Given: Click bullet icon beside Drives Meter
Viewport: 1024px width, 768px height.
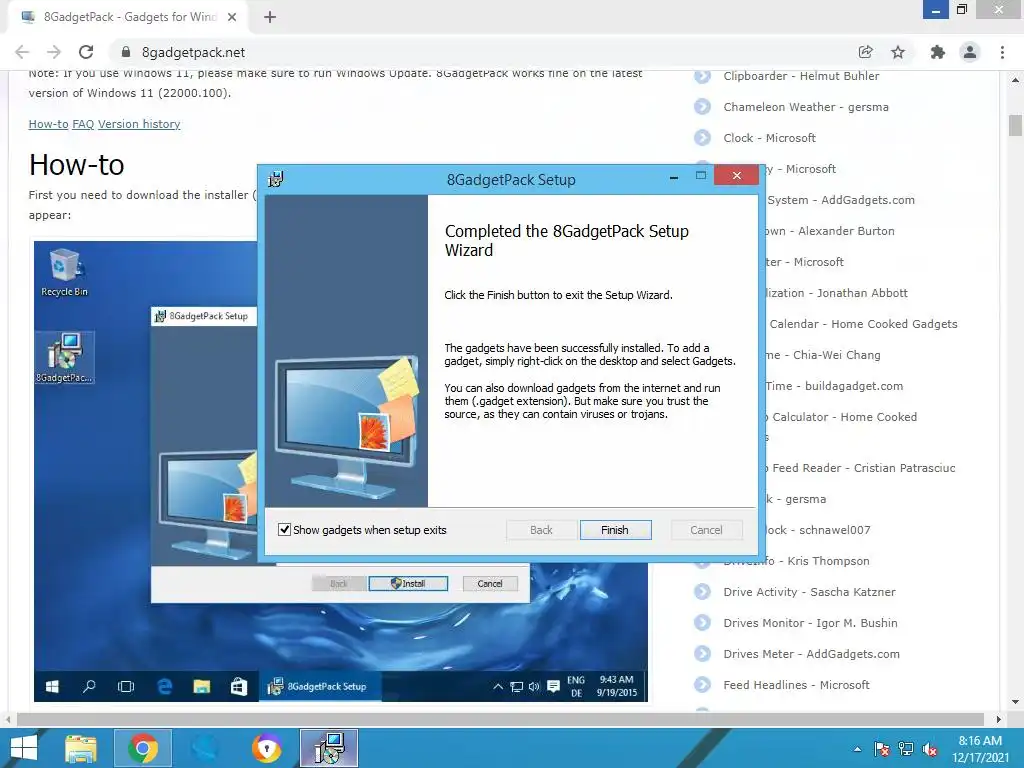Looking at the screenshot, I should click(703, 654).
